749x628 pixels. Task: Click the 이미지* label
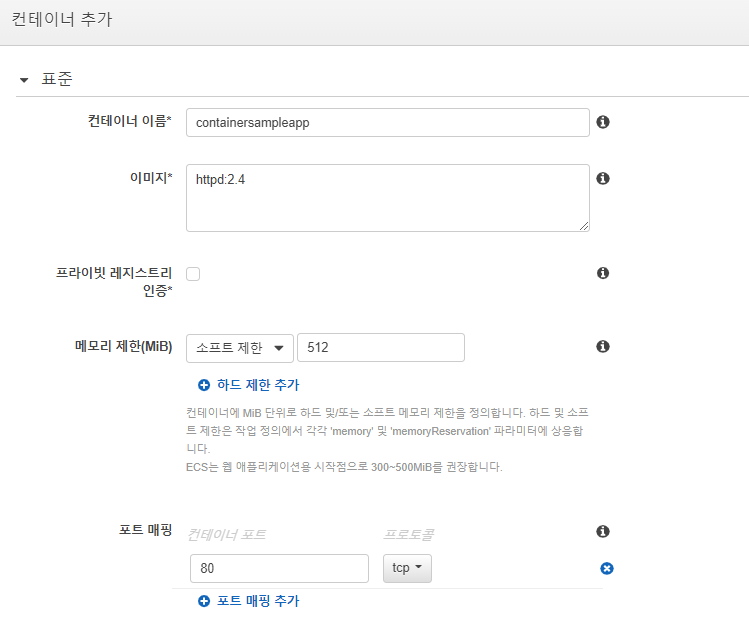tap(151, 178)
